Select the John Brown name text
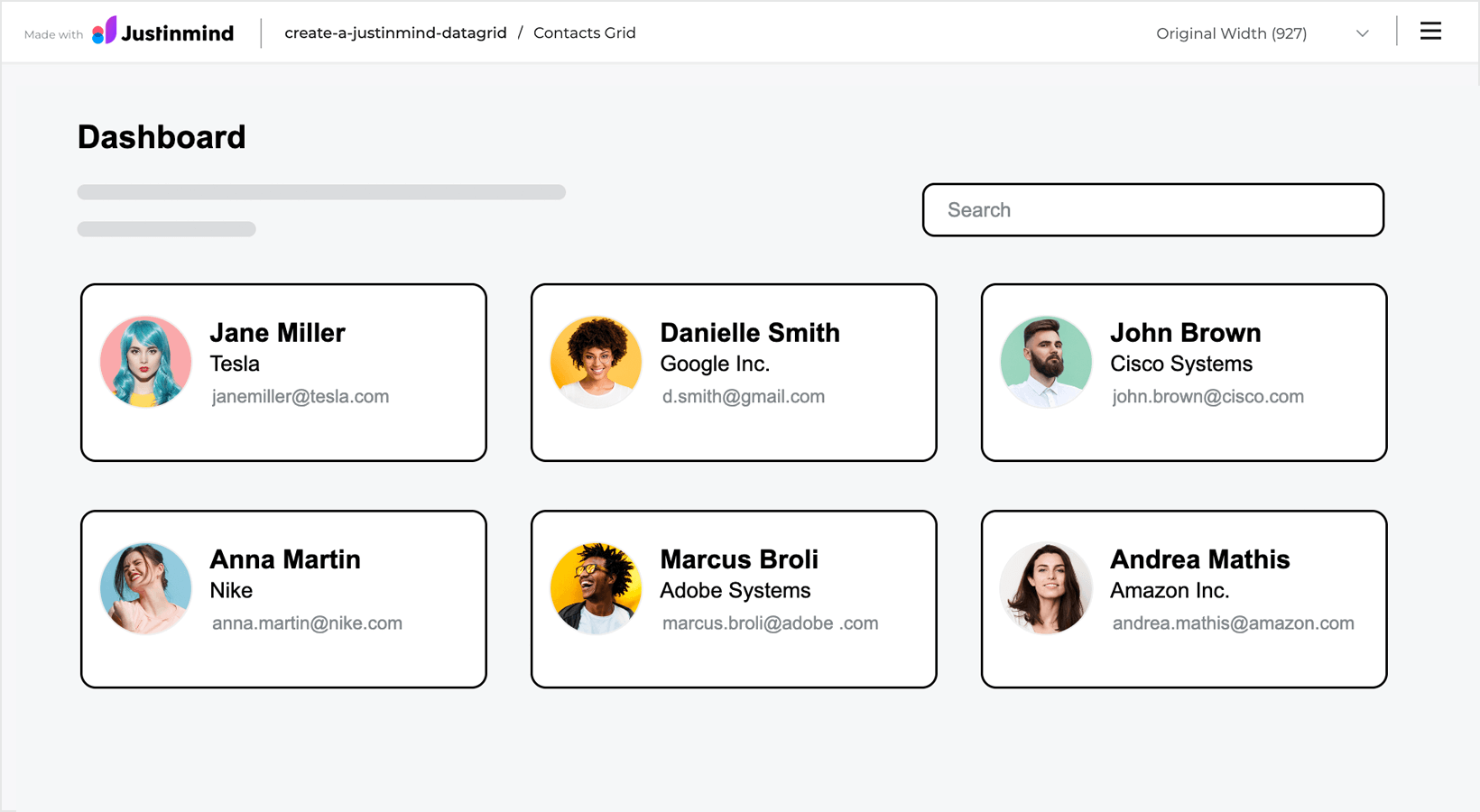Image resolution: width=1480 pixels, height=812 pixels. coord(1186,333)
